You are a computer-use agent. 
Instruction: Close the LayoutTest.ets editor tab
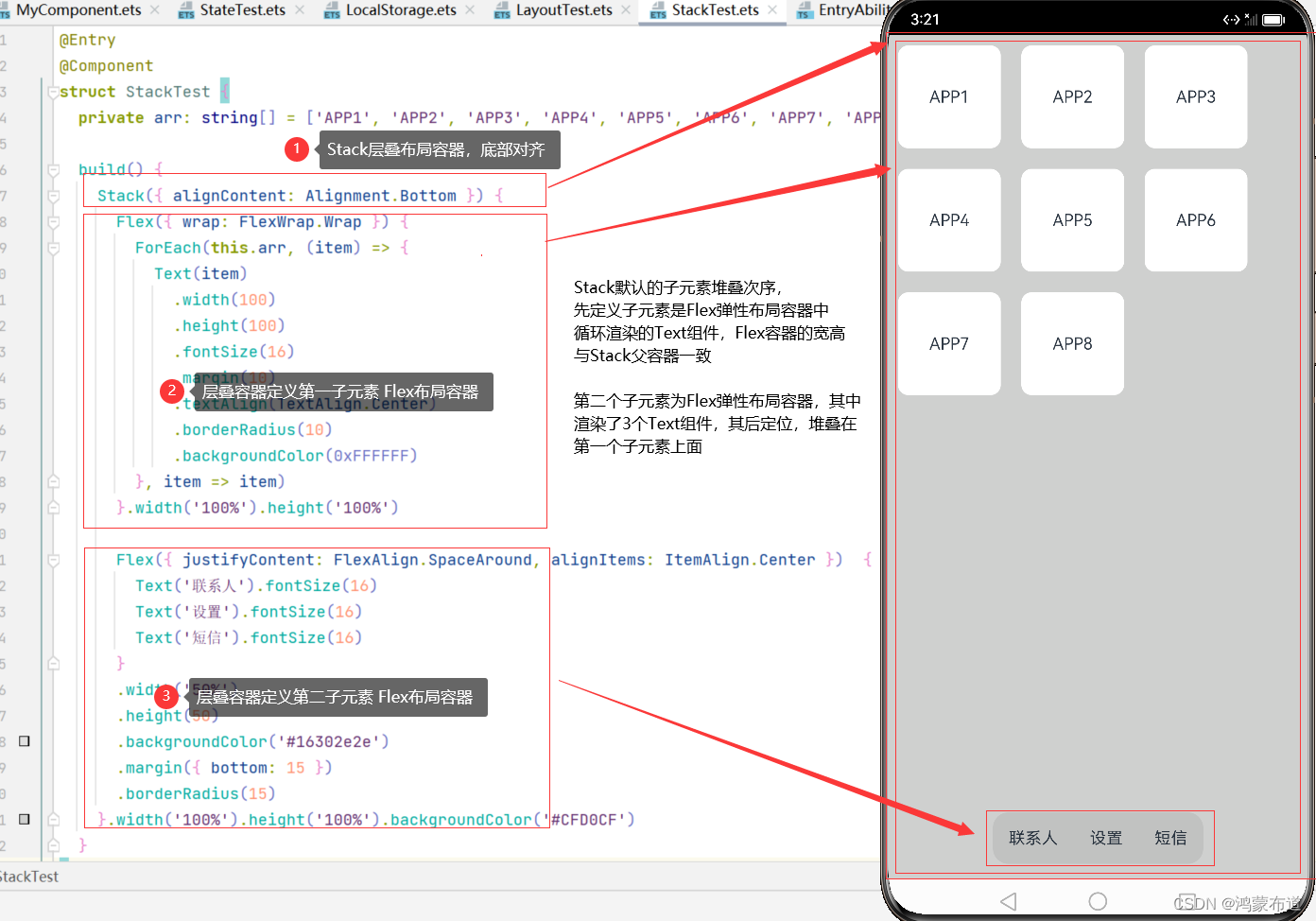click(626, 10)
